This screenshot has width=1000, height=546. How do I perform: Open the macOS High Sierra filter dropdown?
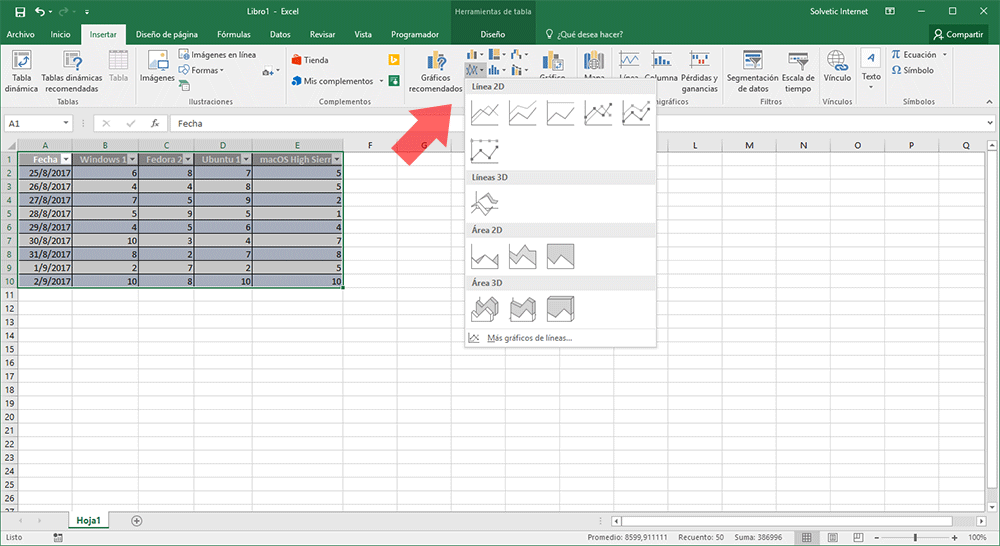tap(337, 159)
